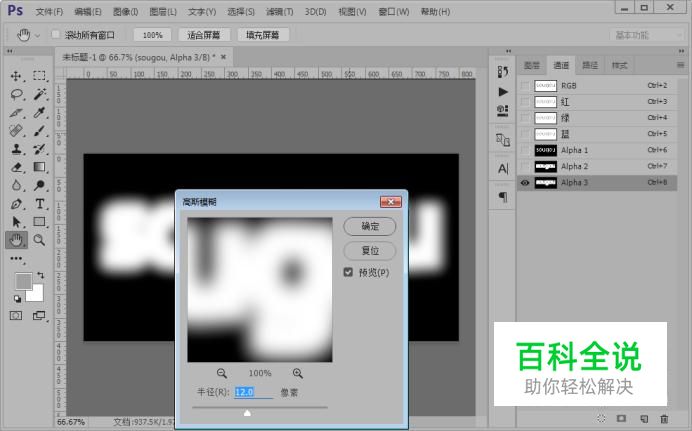Zoom in the Gaussian Blur preview
692x431 pixels.
tap(298, 374)
